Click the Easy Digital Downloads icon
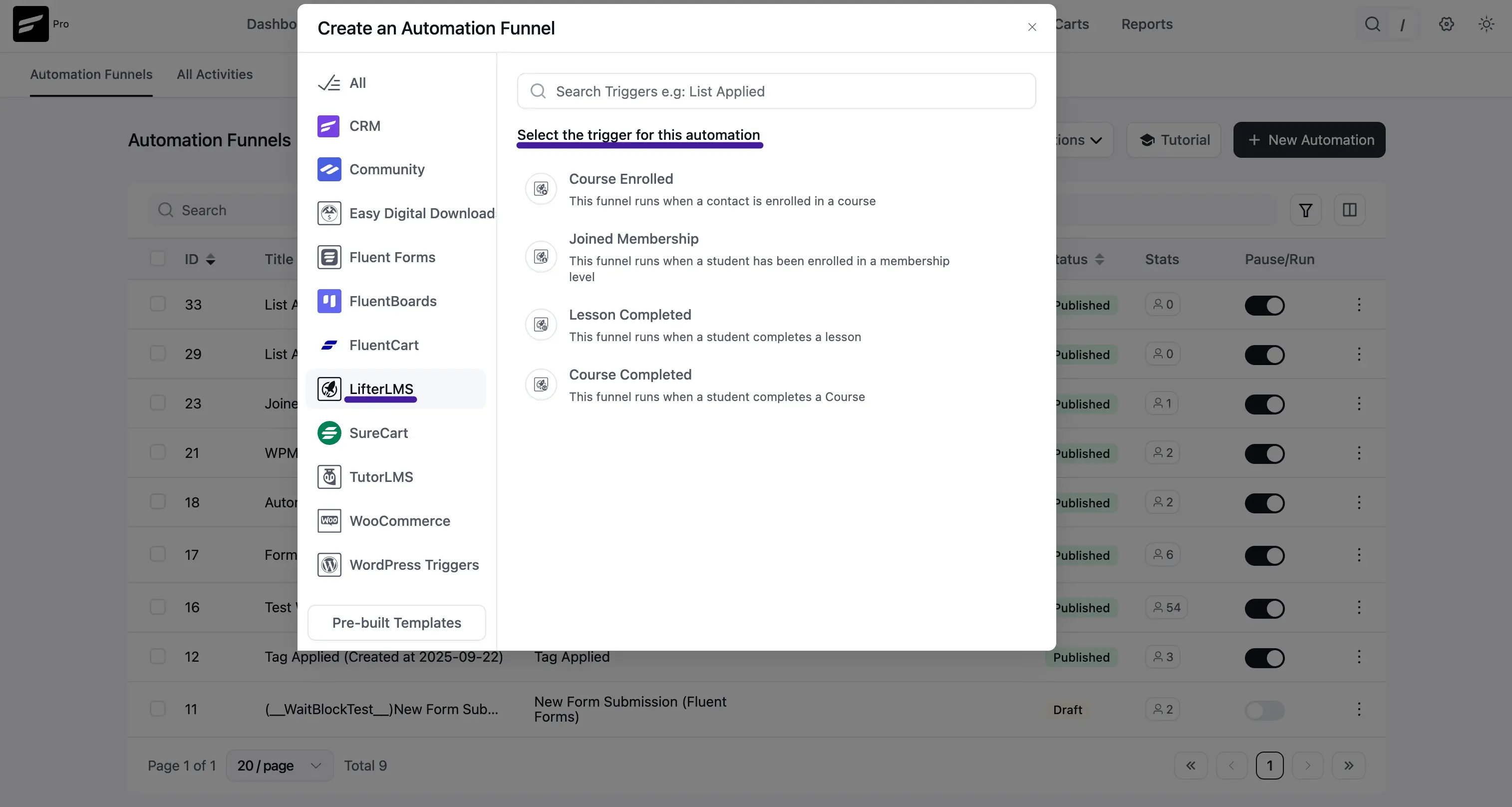Image resolution: width=1512 pixels, height=807 pixels. (328, 213)
